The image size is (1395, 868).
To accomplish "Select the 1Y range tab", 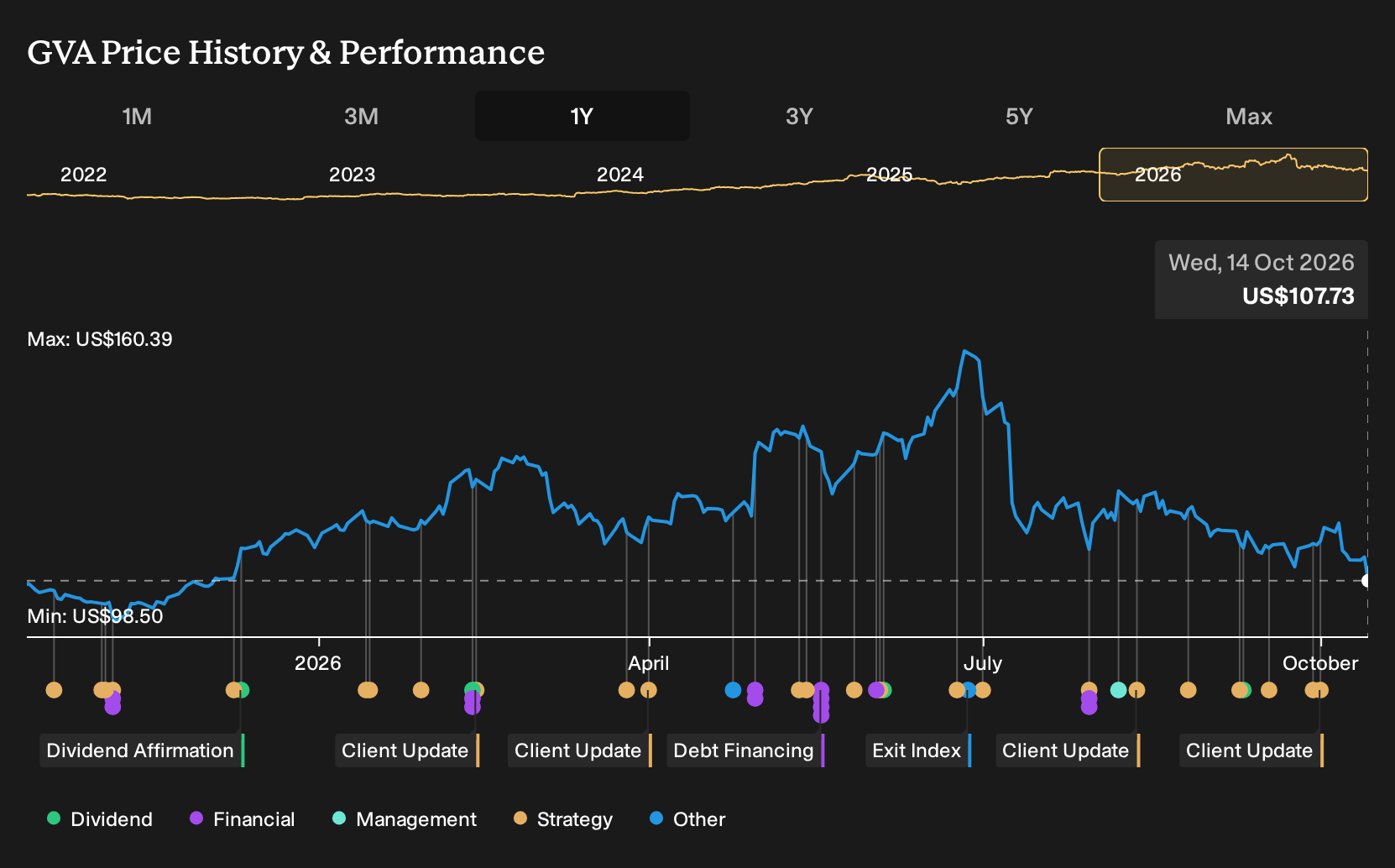I will [x=582, y=116].
